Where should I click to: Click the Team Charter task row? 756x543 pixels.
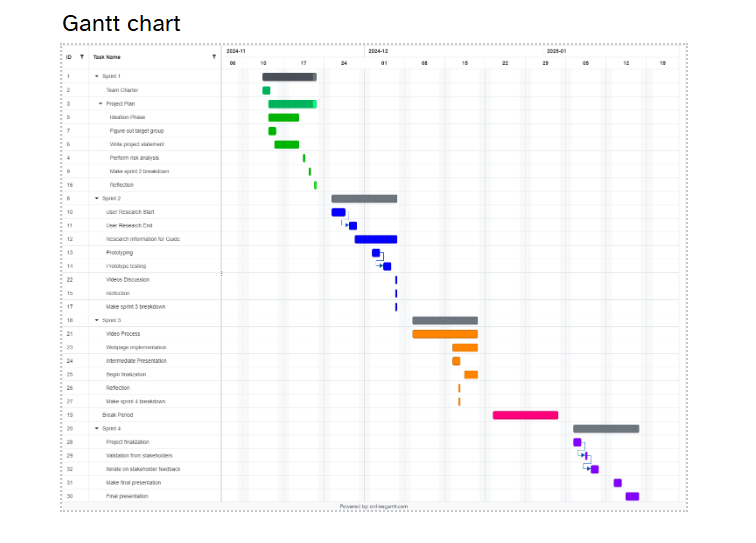[x=122, y=90]
